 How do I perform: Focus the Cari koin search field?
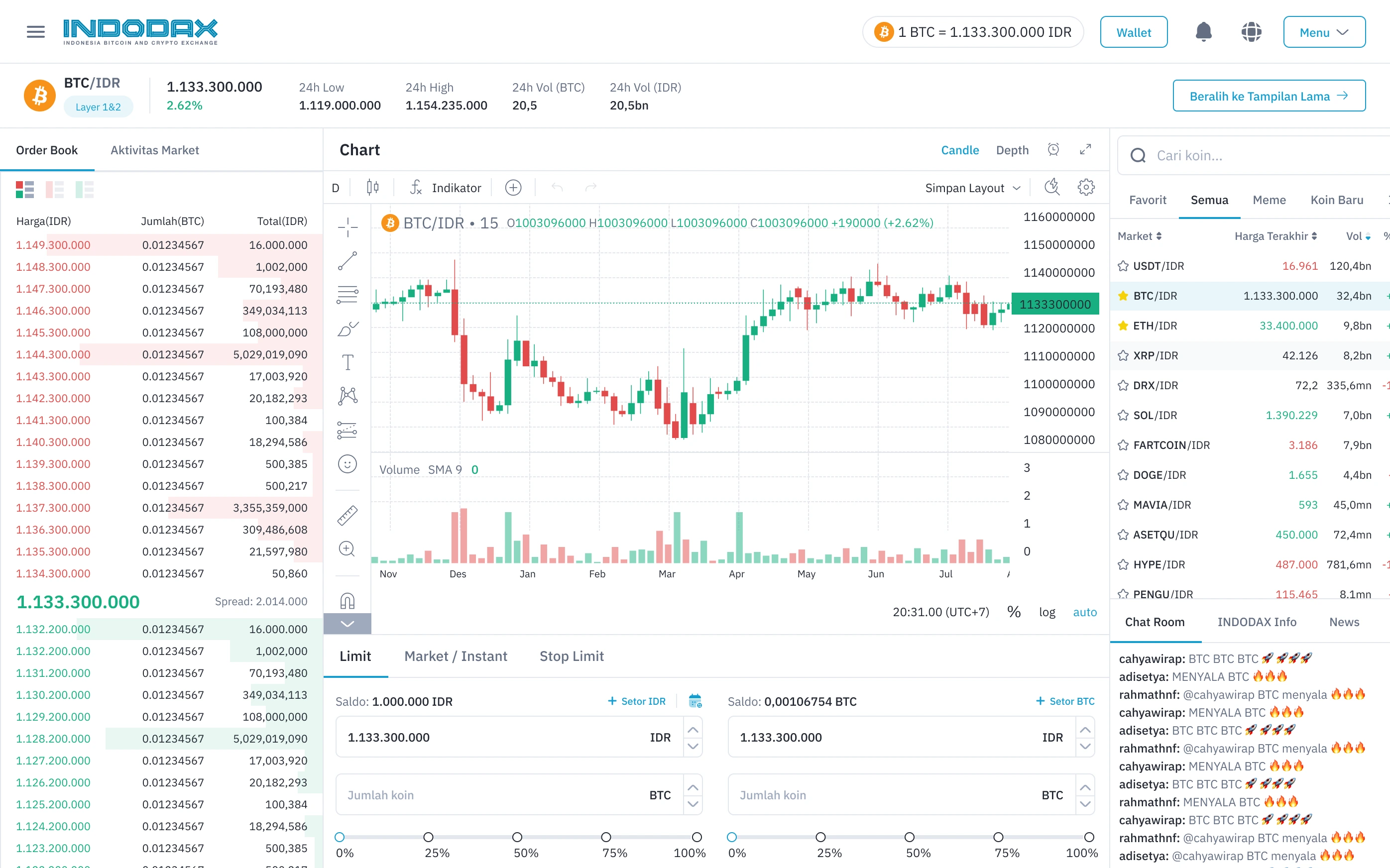tap(1254, 155)
